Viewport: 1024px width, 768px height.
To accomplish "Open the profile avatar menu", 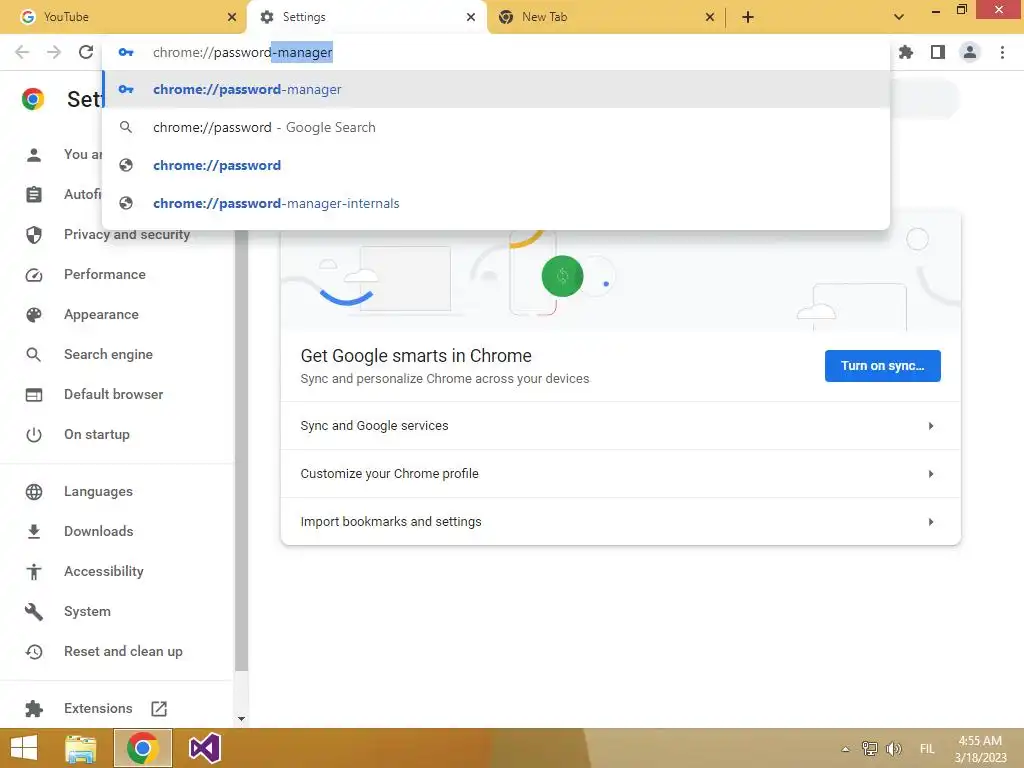I will [x=970, y=52].
